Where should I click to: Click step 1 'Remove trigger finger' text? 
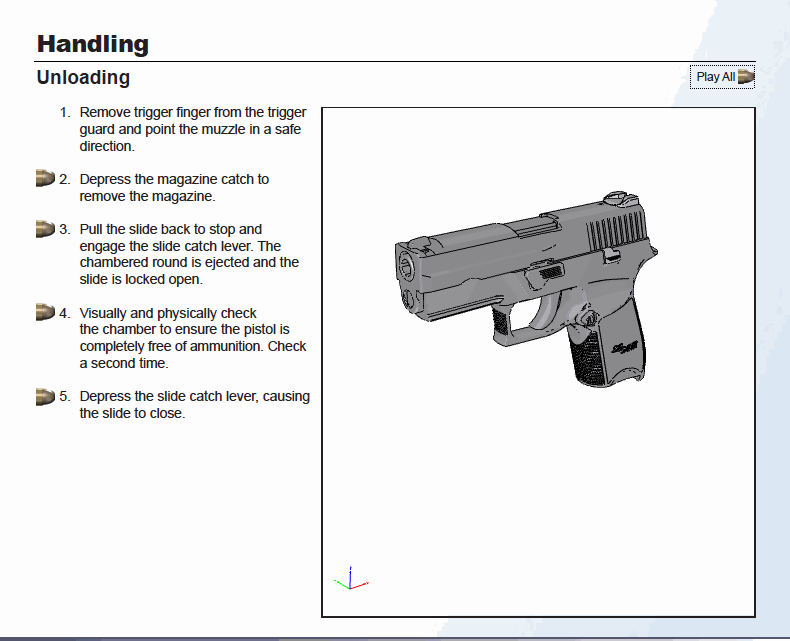pos(192,129)
